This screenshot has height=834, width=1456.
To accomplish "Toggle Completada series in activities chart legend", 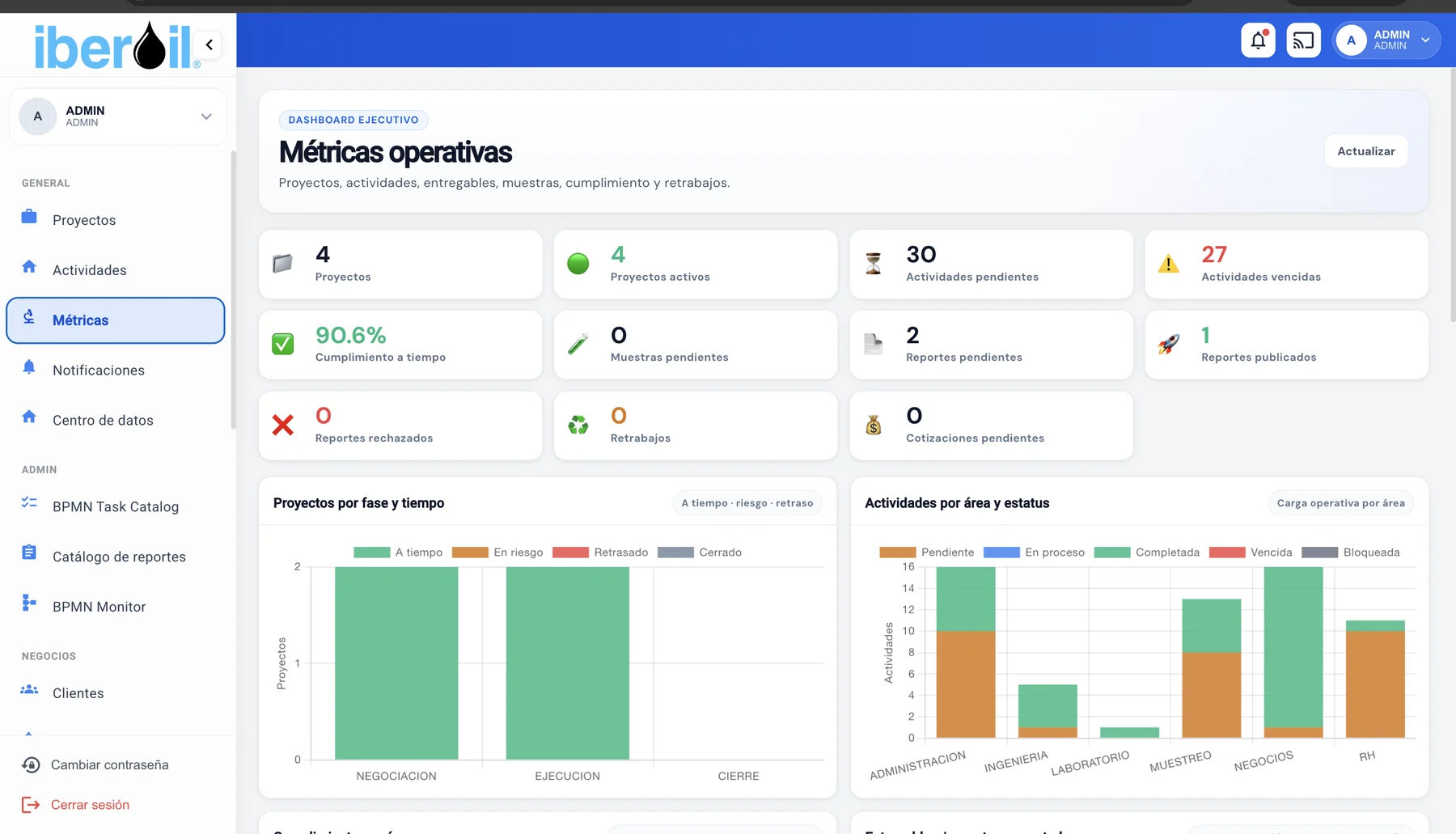I will point(1147,552).
